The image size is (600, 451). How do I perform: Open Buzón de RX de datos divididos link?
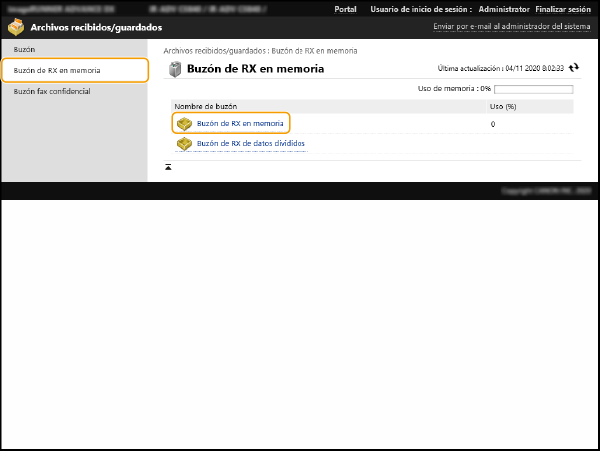click(251, 144)
